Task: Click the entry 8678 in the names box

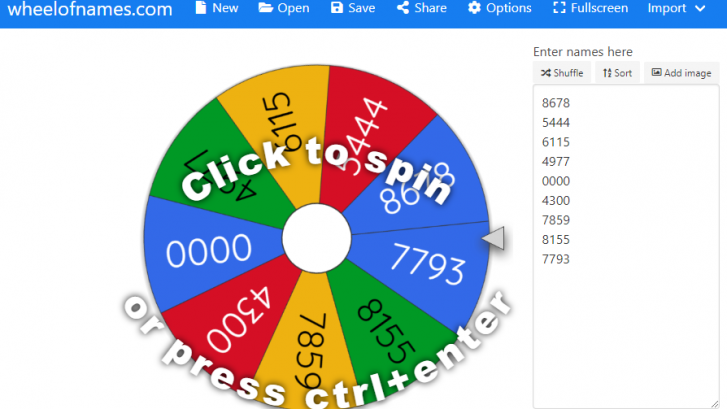Action: [x=555, y=103]
